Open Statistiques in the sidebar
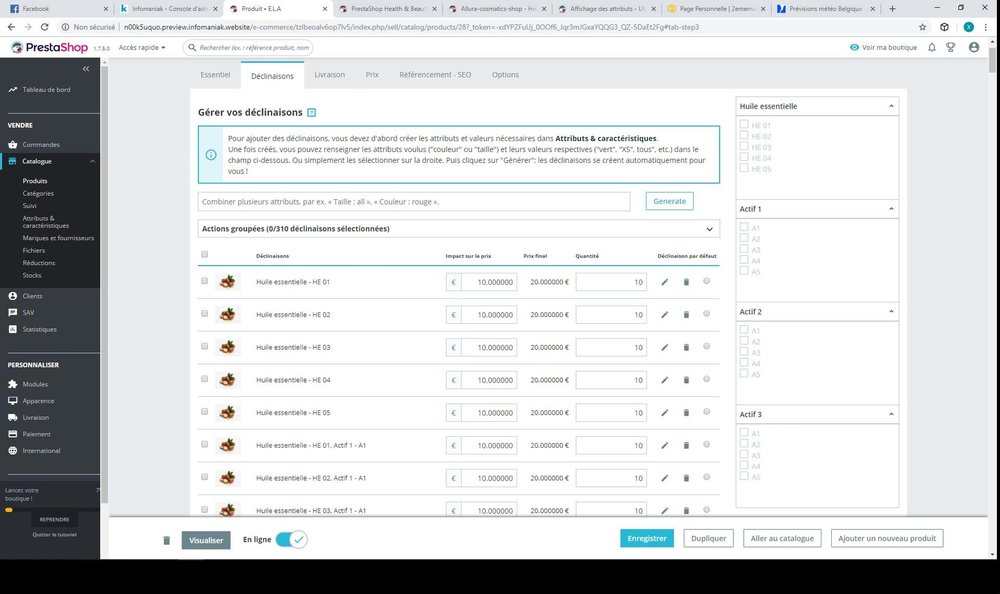This screenshot has height=594, width=1000. pos(40,329)
